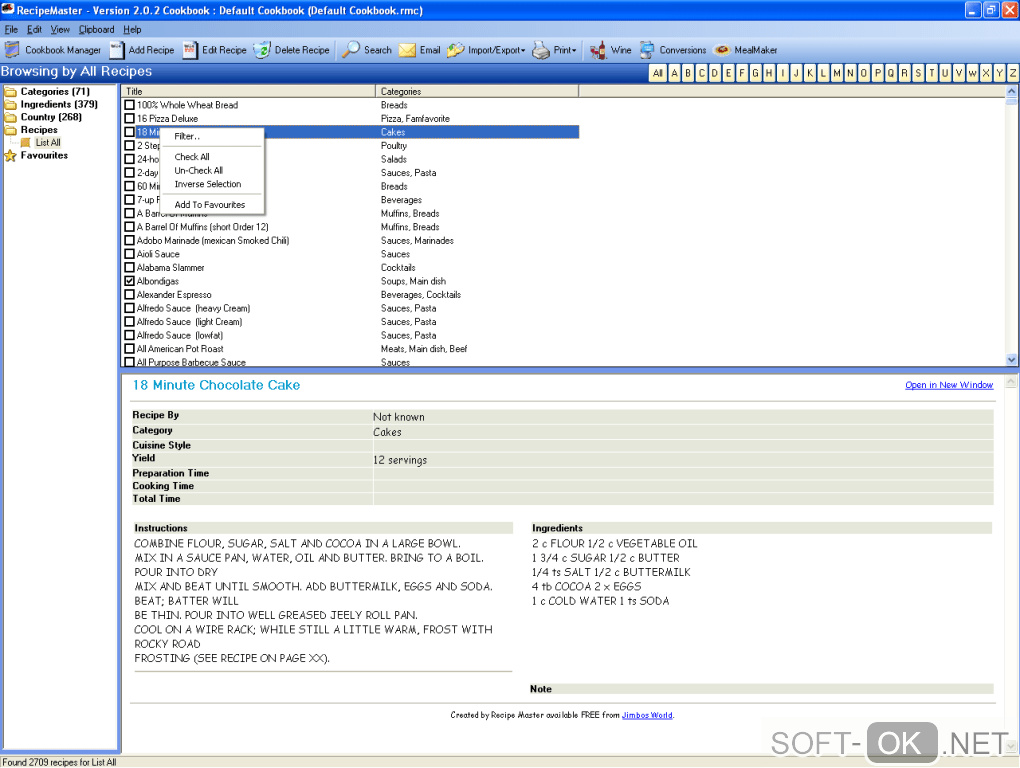
Task: Click the Delete Recipe icon
Action: [262, 50]
